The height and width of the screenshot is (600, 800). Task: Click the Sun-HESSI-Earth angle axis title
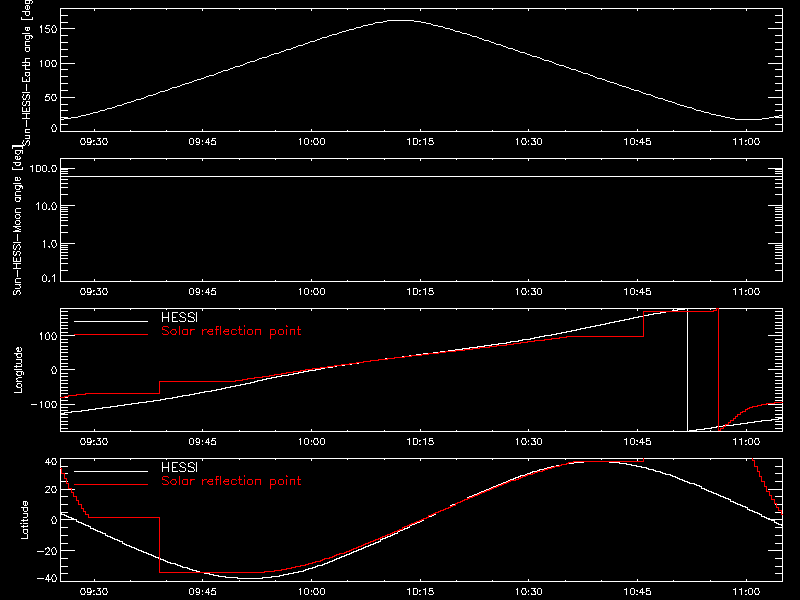pos(28,72)
